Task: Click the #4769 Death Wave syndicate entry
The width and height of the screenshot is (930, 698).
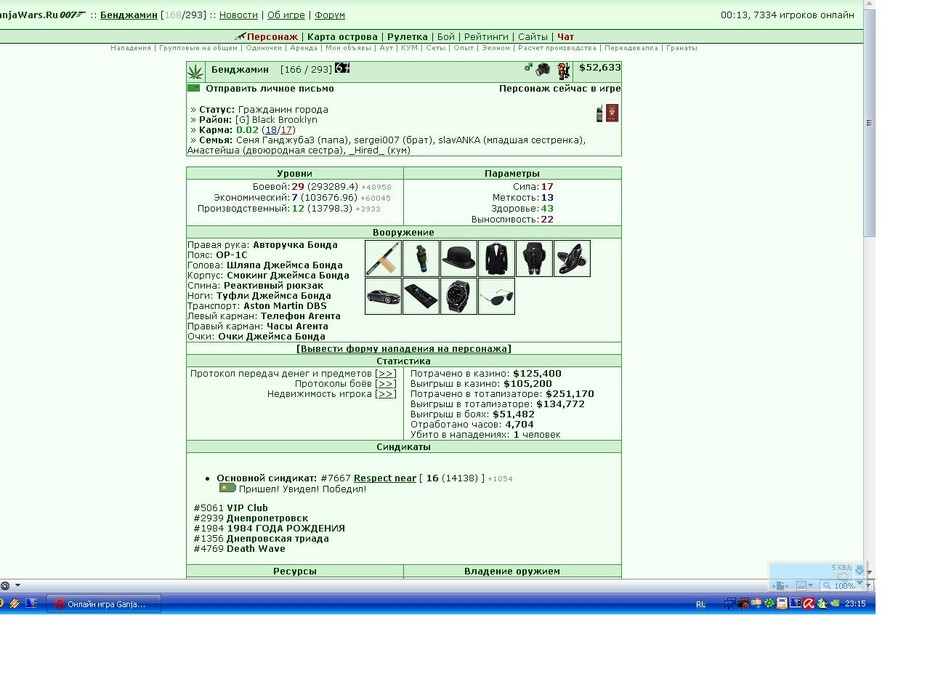Action: [x=239, y=549]
